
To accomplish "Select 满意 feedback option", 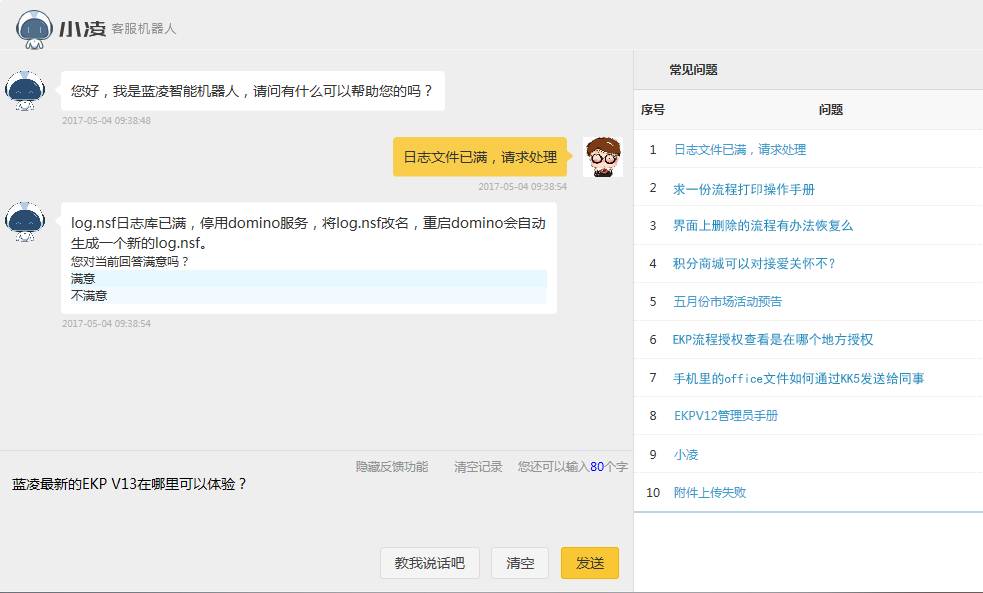I will coord(308,279).
